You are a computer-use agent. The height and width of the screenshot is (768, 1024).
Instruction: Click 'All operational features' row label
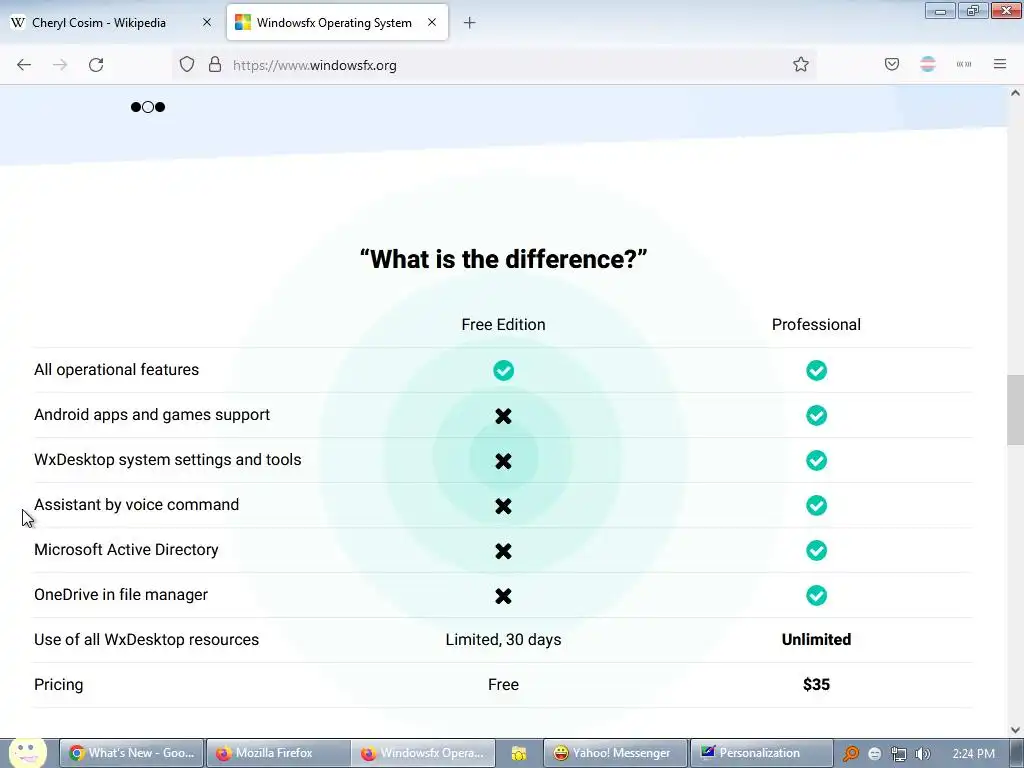[x=116, y=370]
